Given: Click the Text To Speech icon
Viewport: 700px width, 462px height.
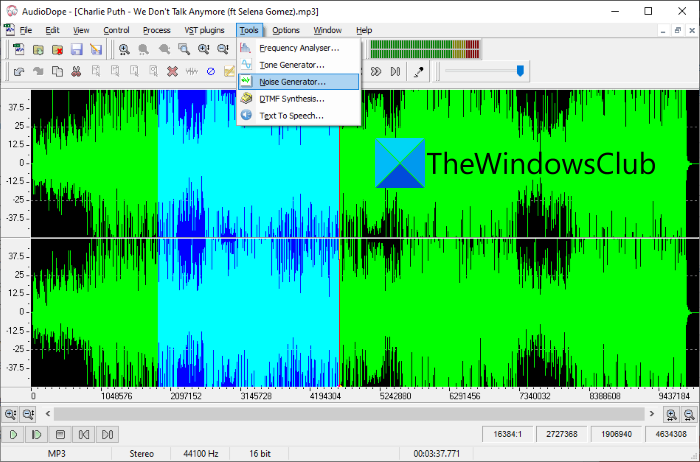Looking at the screenshot, I should (246, 115).
